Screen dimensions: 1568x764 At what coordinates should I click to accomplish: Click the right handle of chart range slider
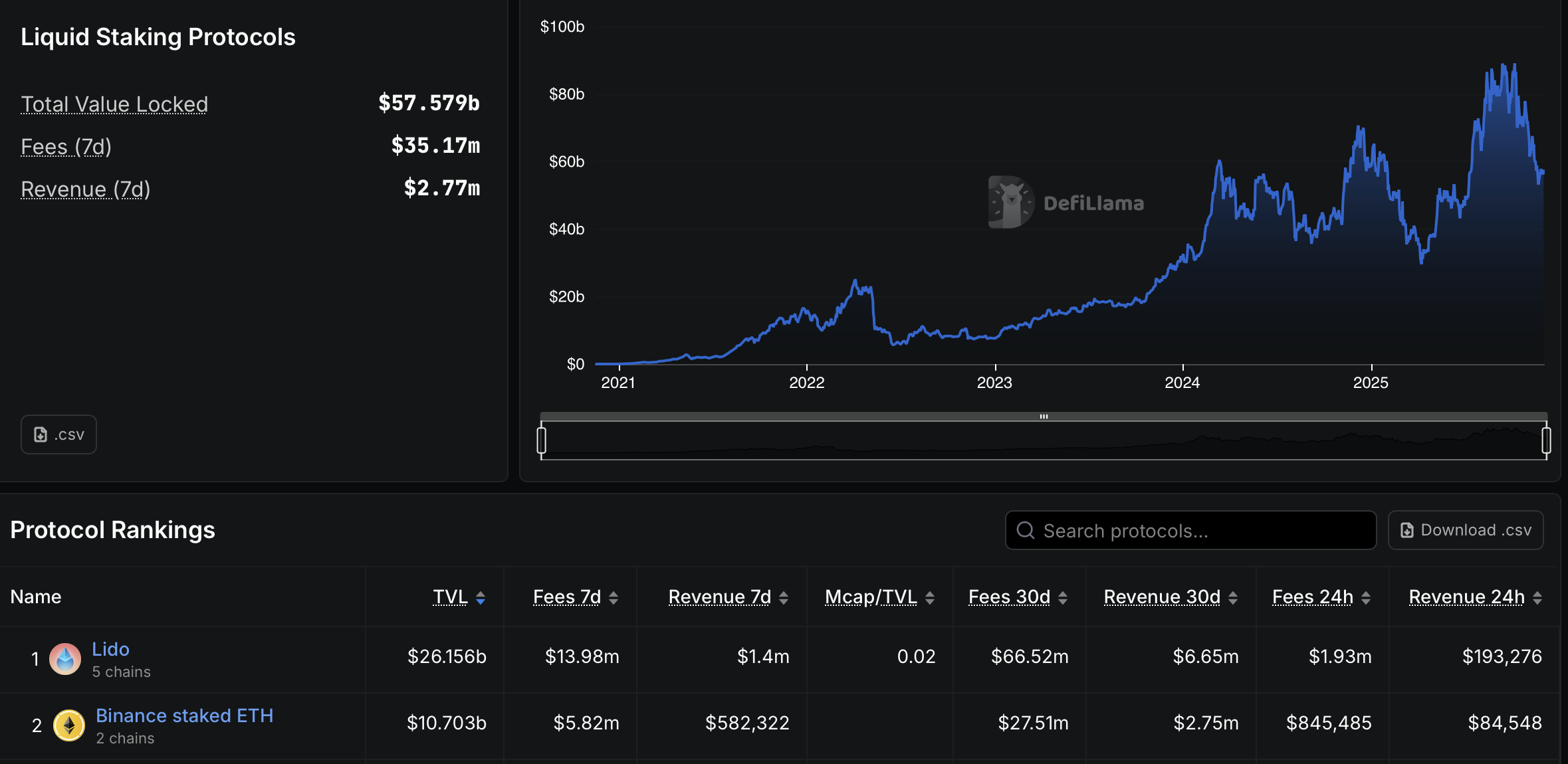click(x=1546, y=440)
